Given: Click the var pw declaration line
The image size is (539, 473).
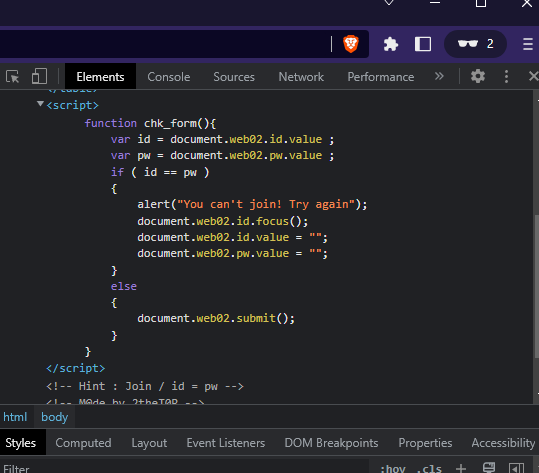Looking at the screenshot, I should click(222, 156).
